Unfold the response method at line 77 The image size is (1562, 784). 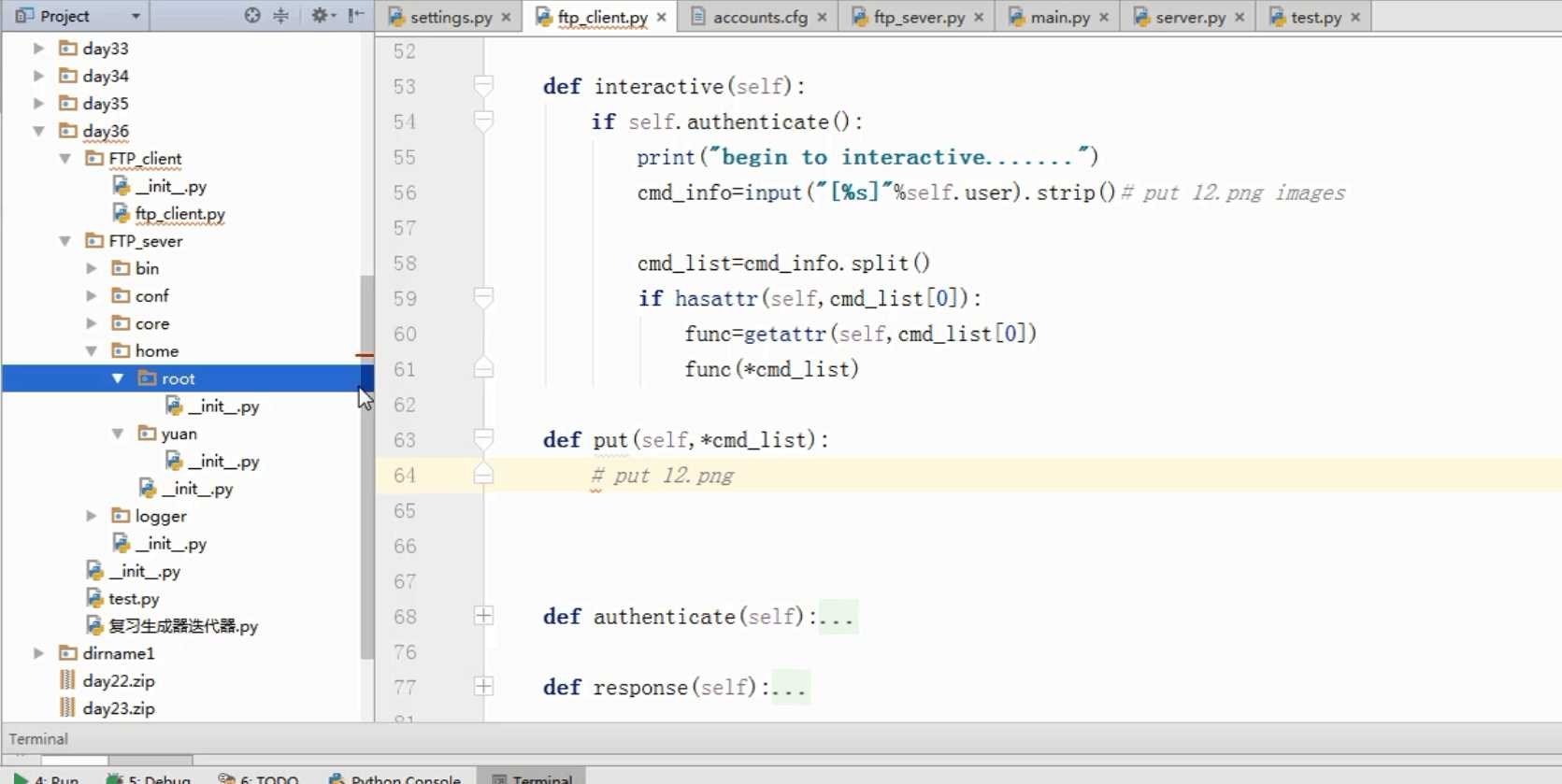tap(483, 687)
